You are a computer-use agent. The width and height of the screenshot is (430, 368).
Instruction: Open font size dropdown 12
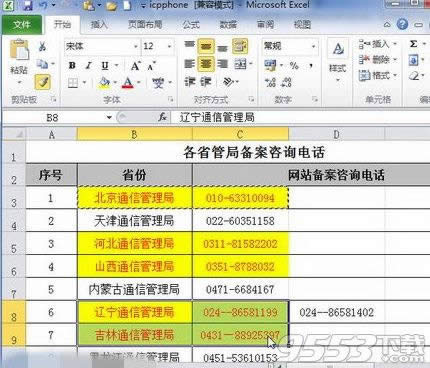tap(169, 46)
